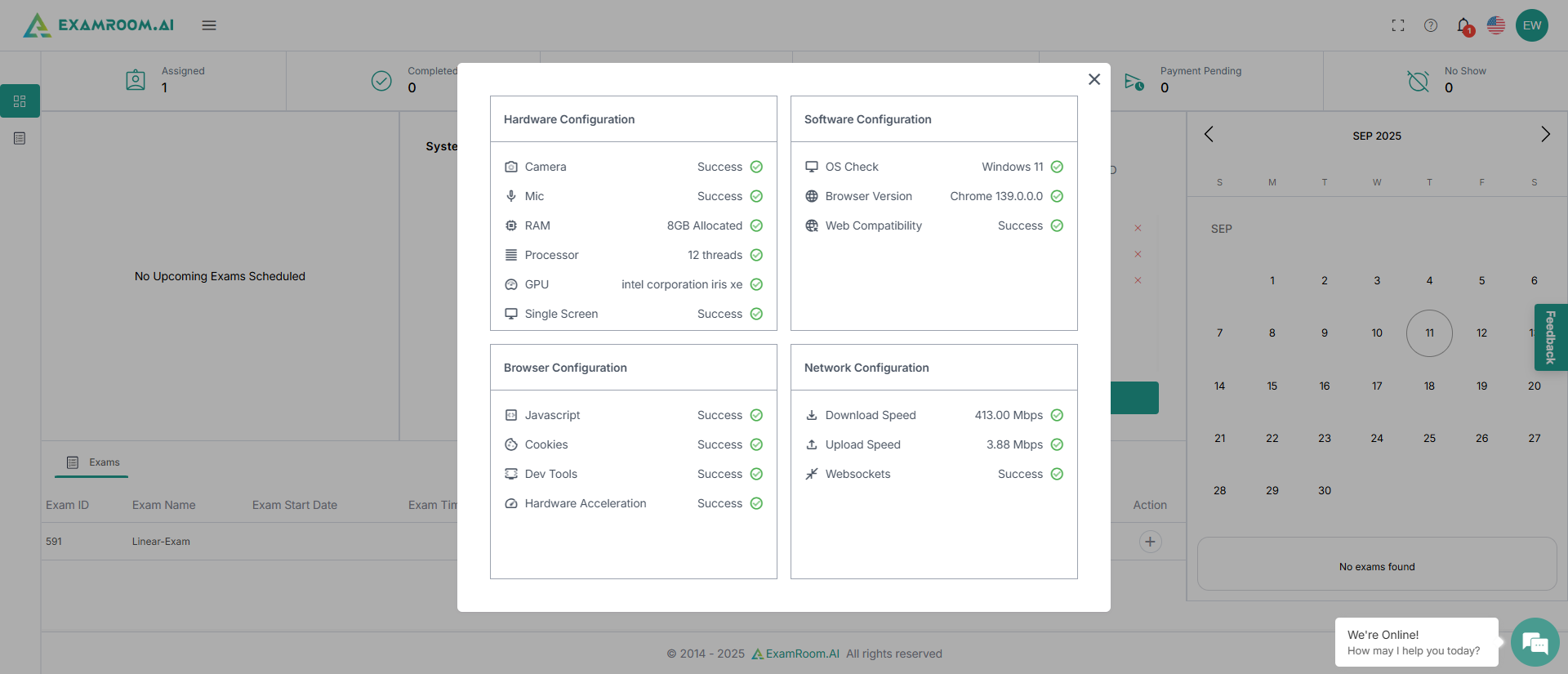
Task: Select September 11 on the calendar
Action: (1429, 333)
